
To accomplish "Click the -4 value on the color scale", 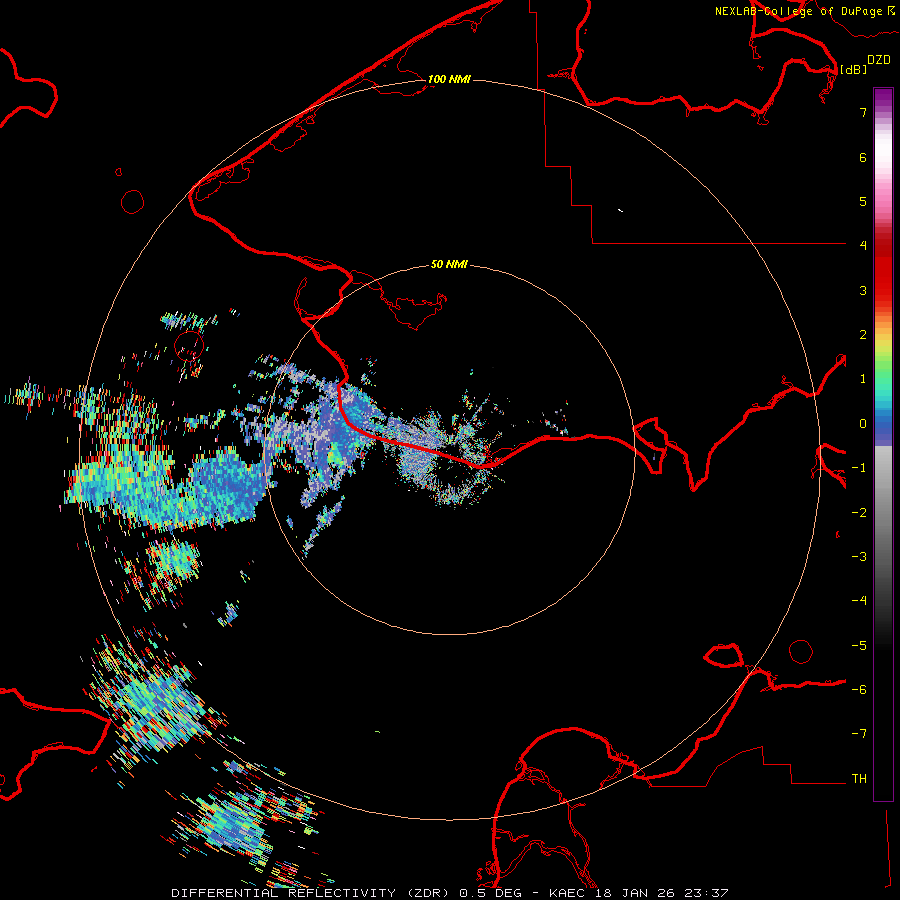I will (x=859, y=601).
